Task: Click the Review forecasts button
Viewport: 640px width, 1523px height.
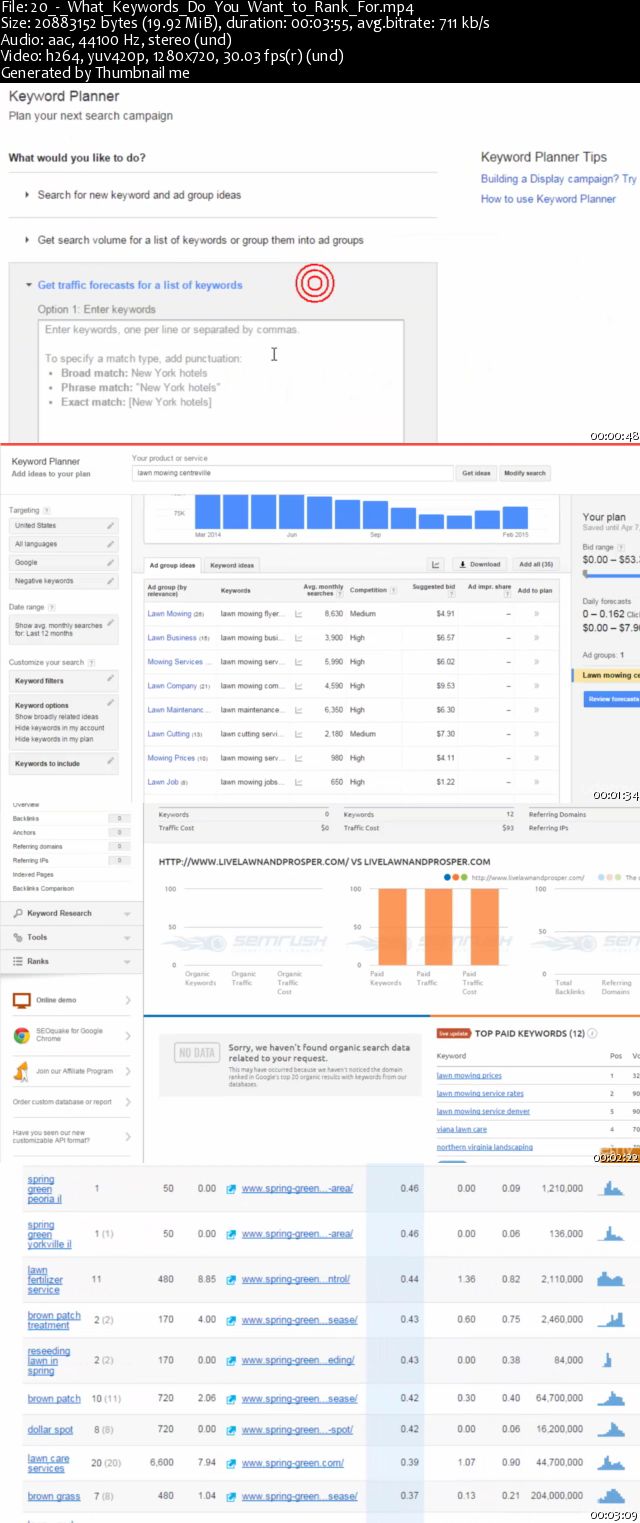Action: tap(614, 699)
